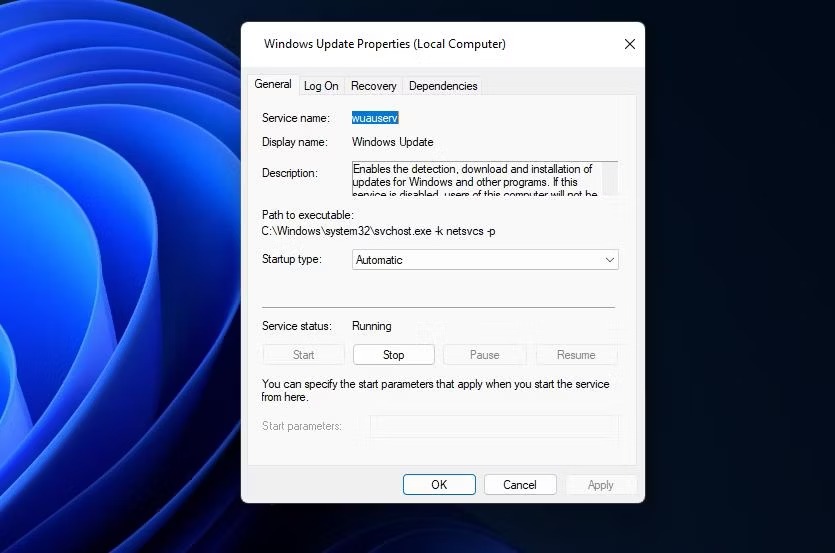
Task: Click the Windows Update display name value
Action: coord(392,142)
